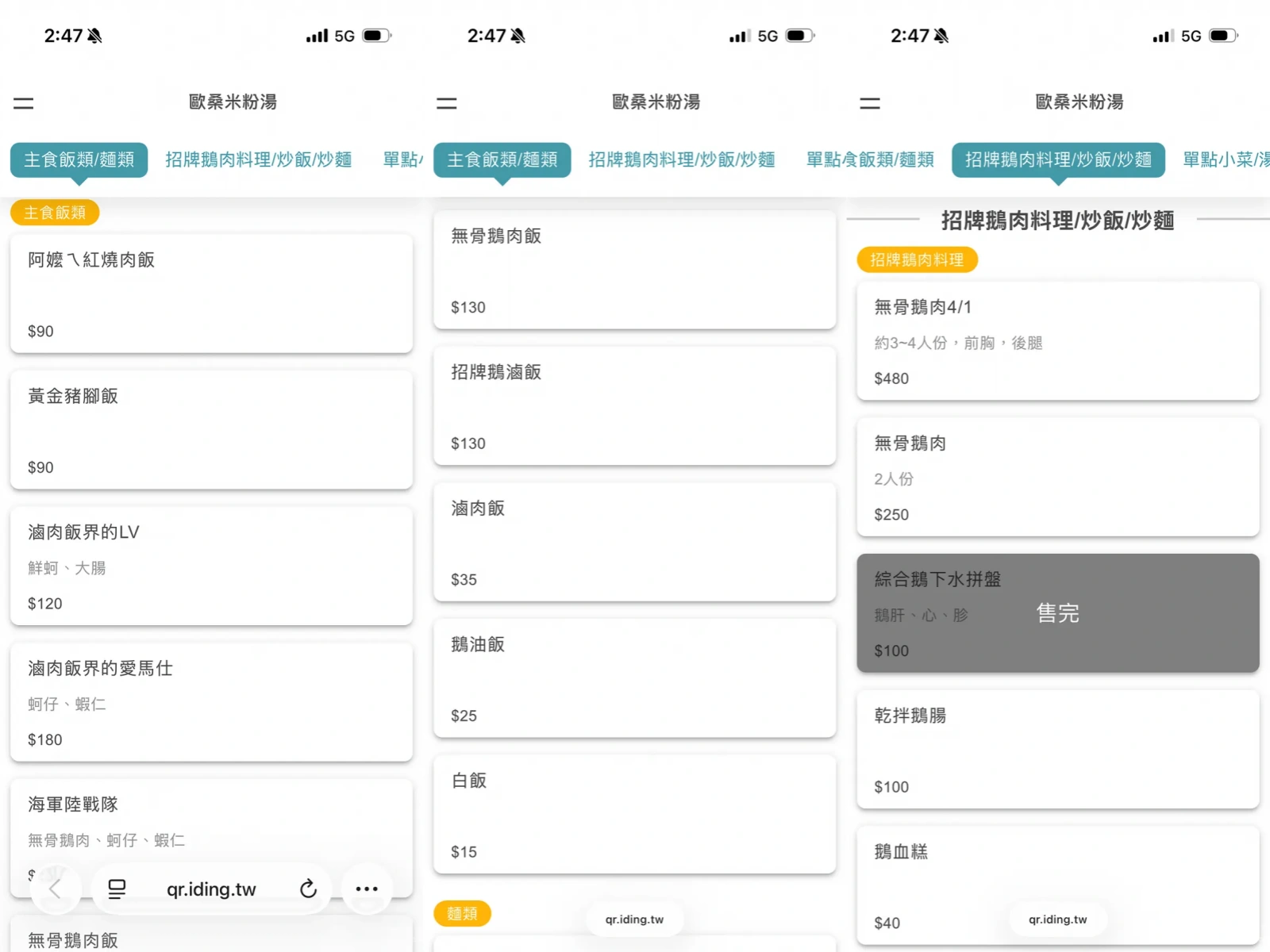Tap the silent bell icon in the left status bar
1270x952 pixels.
click(x=95, y=36)
